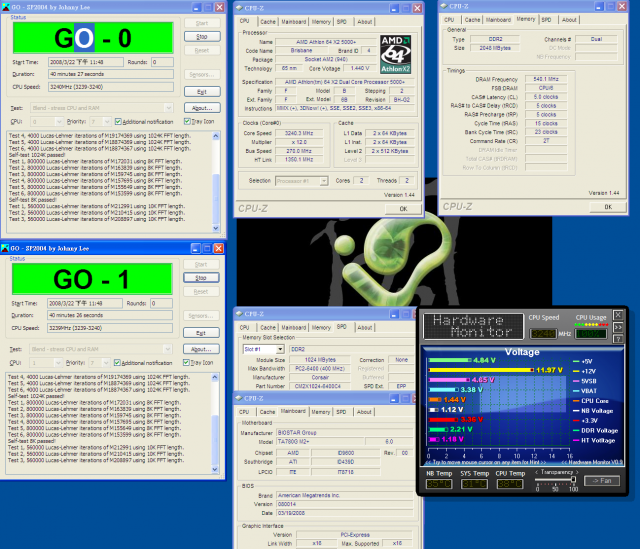Toggle Tray Icon checkbox in GO-1 window

pos(186,362)
